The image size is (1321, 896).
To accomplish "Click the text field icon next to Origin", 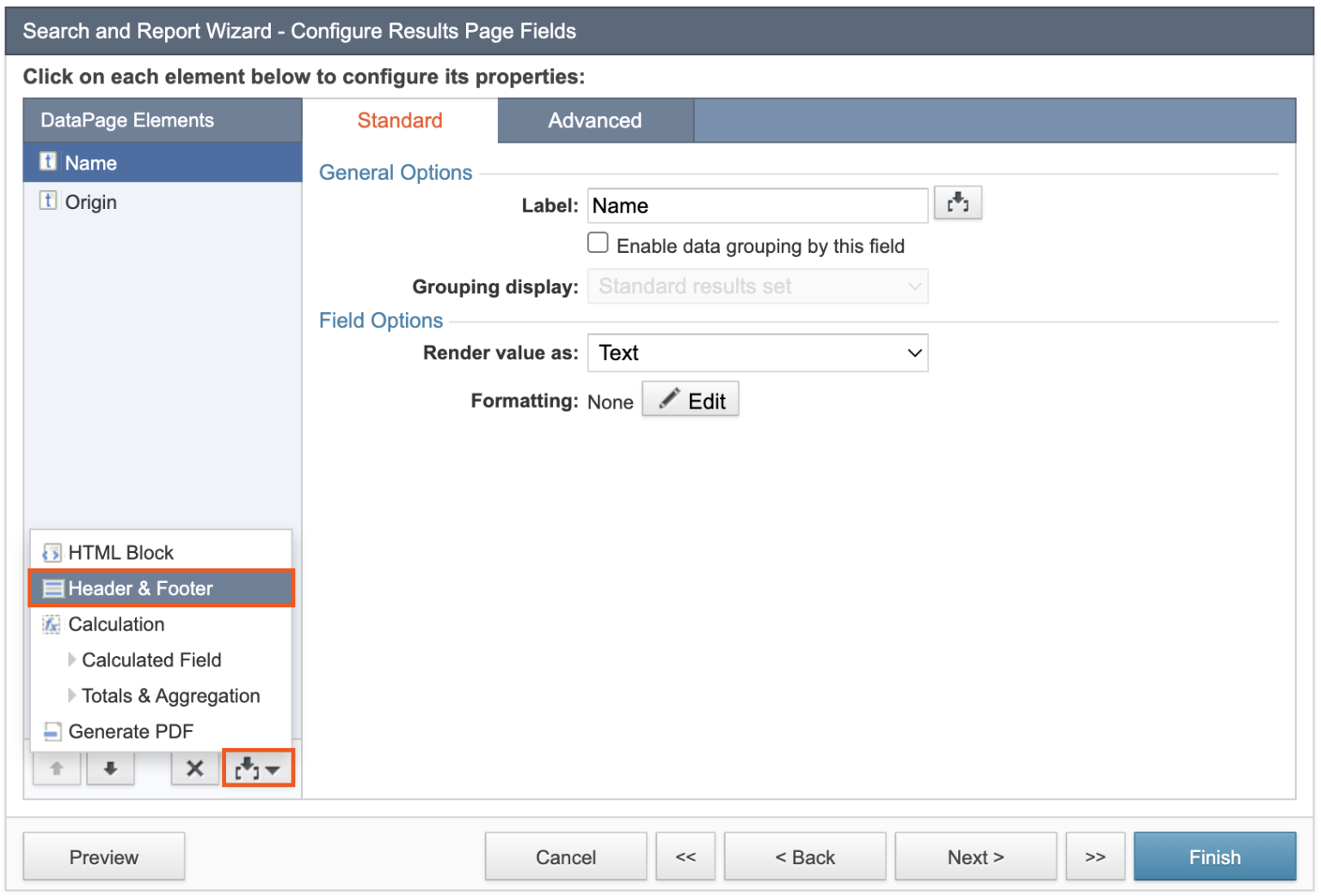I will (x=48, y=200).
